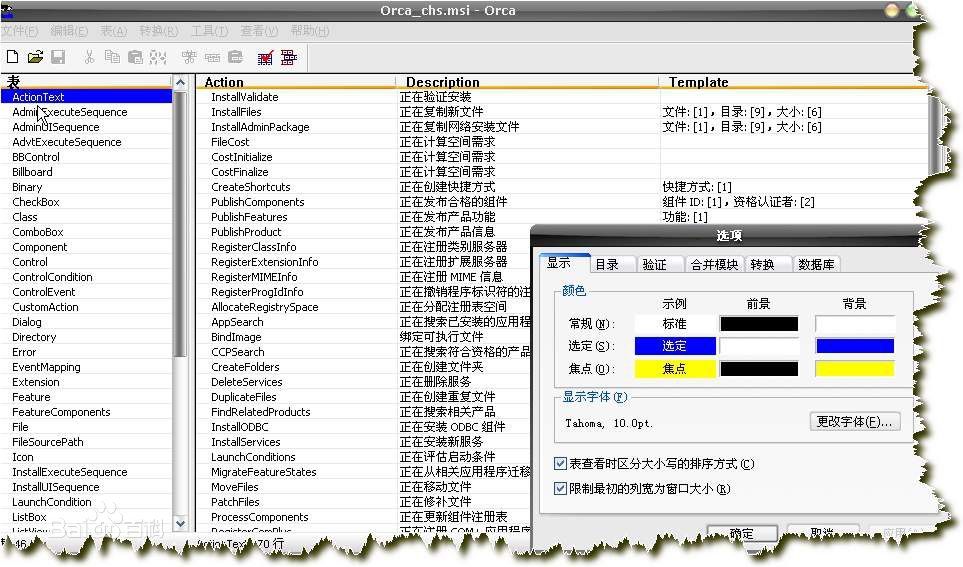Click the Validate icon with red checkmark
Image resolution: width=963 pixels, height=567 pixels.
pos(265,58)
